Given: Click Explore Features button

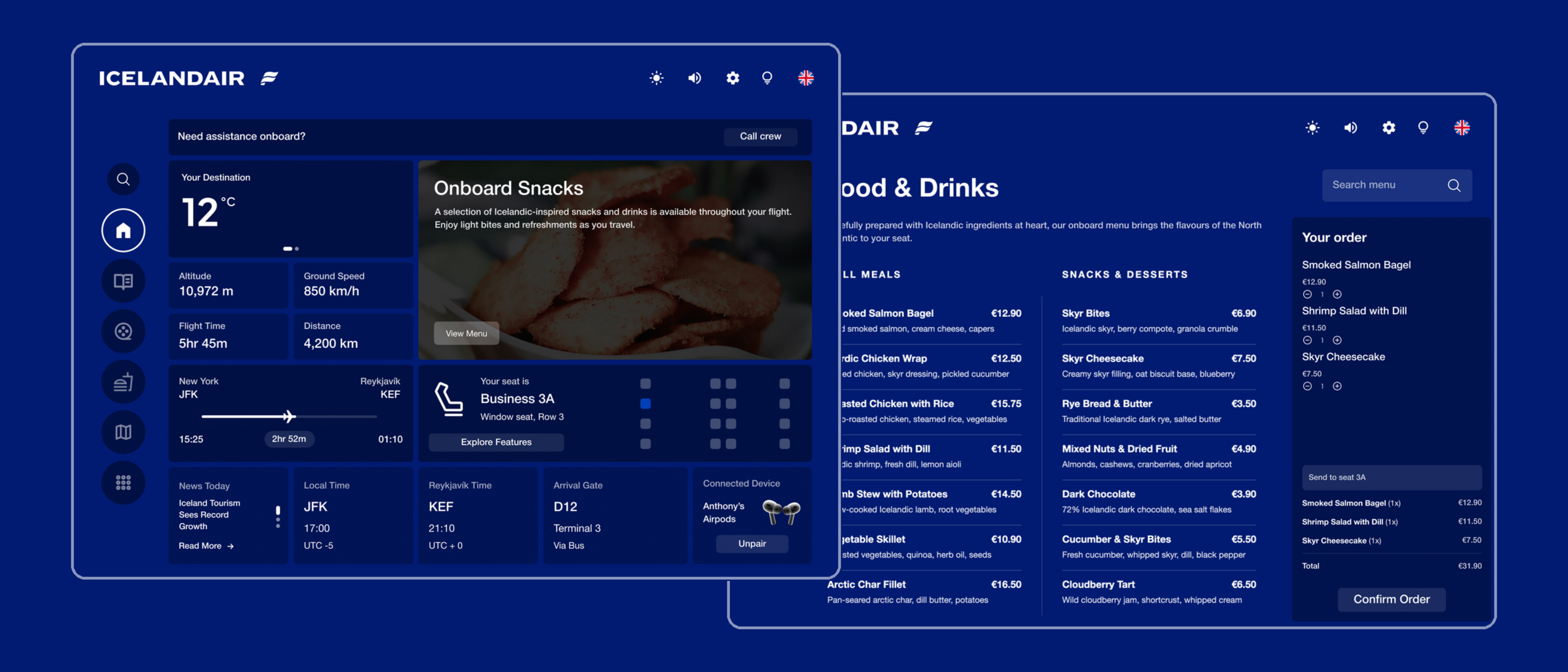Looking at the screenshot, I should pyautogui.click(x=496, y=442).
